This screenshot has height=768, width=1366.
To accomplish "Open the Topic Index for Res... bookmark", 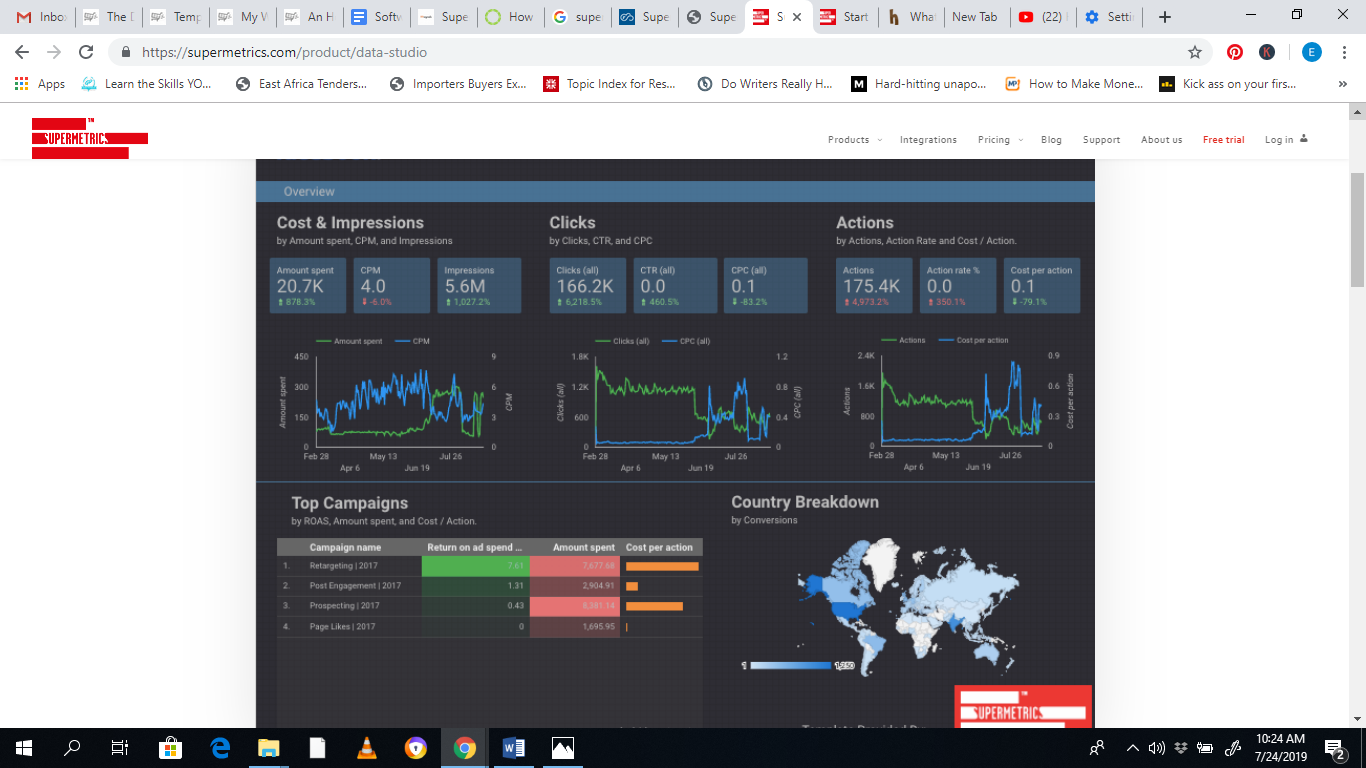I will pos(609,84).
